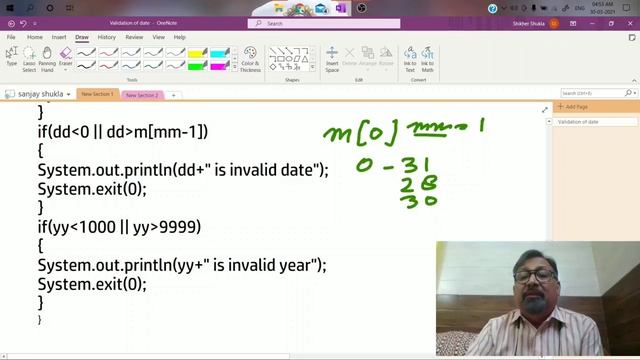Screen dimensions: 640x360
Task: Open Task View on the taskbar
Action: pos(70,8)
